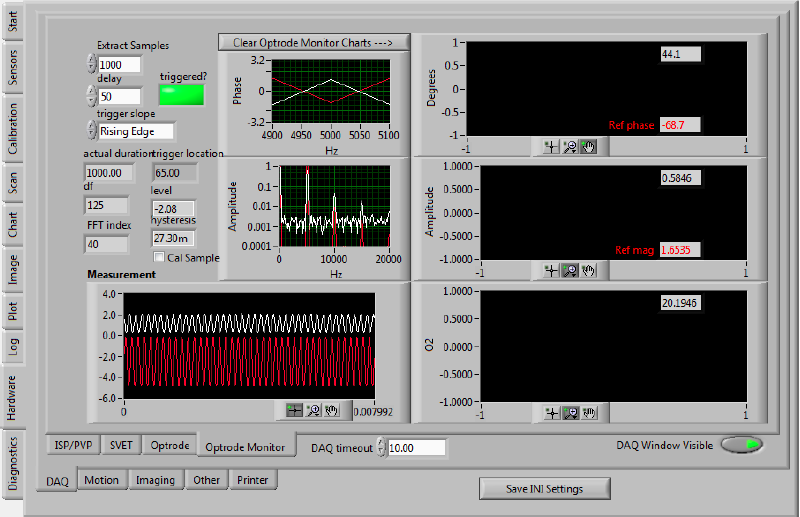Switch to the Other tab

[206, 480]
